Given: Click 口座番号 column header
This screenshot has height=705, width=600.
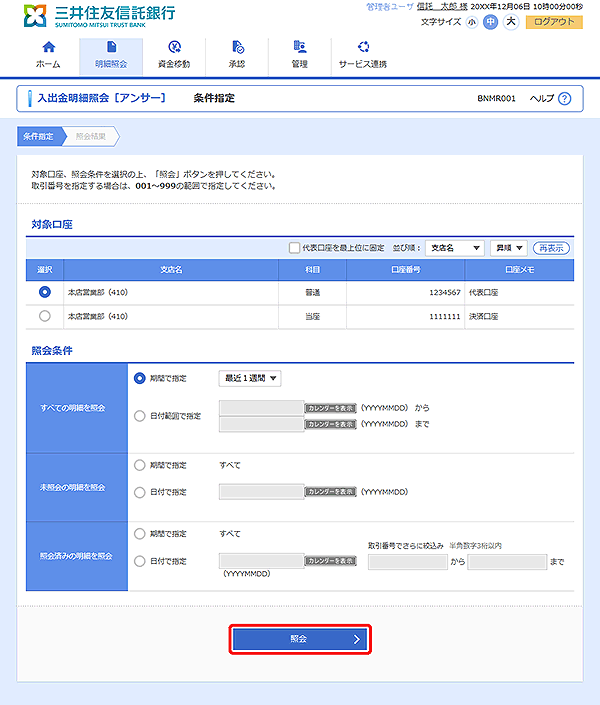Looking at the screenshot, I should coord(406,270).
